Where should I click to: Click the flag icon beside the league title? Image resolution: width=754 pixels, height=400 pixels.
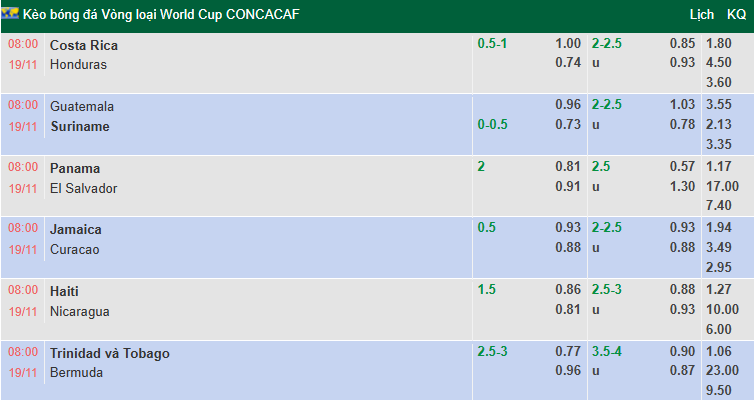pos(13,15)
